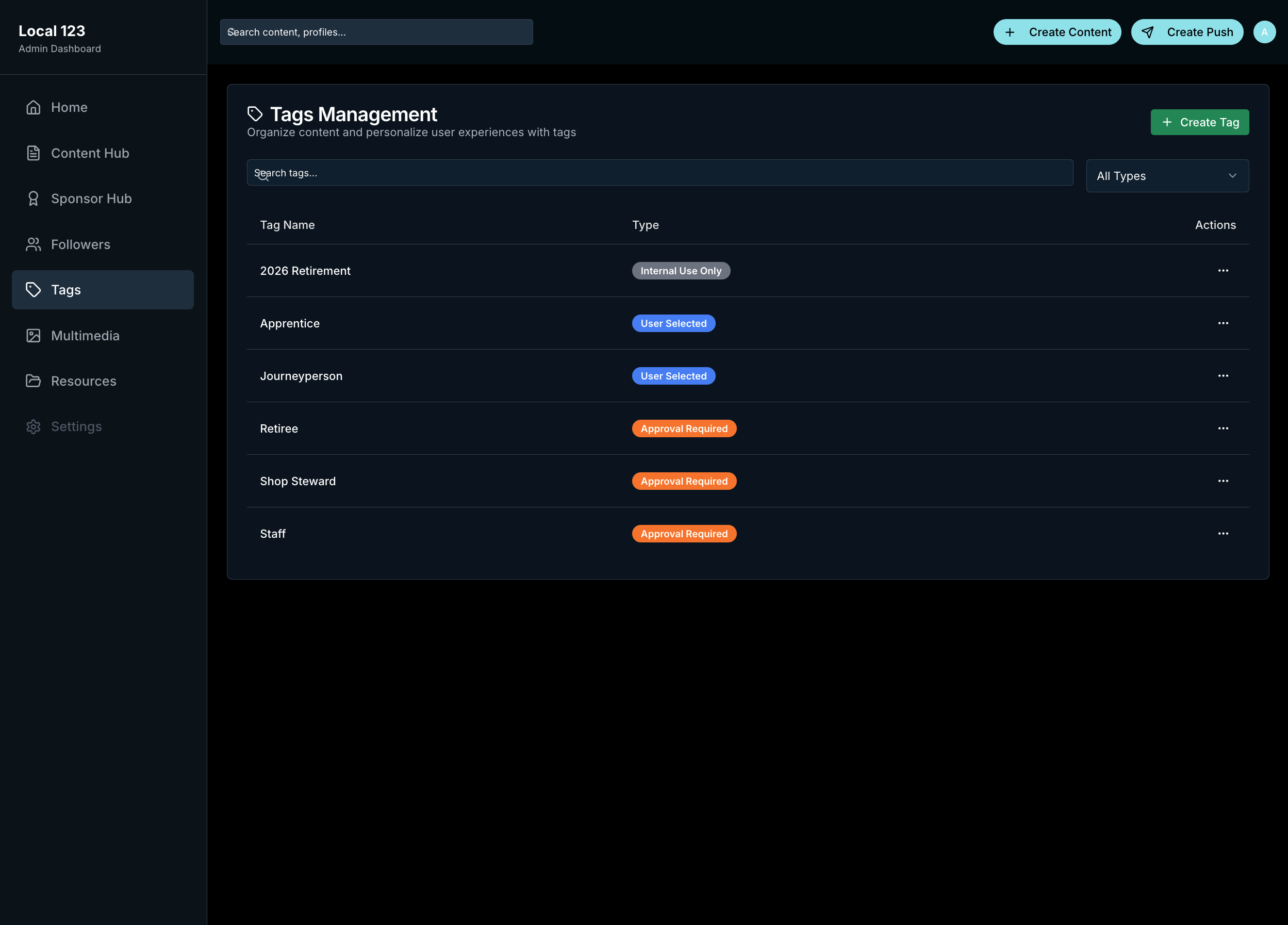Focus the Search tags input field
Screen dimensions: 1288x925
point(659,173)
